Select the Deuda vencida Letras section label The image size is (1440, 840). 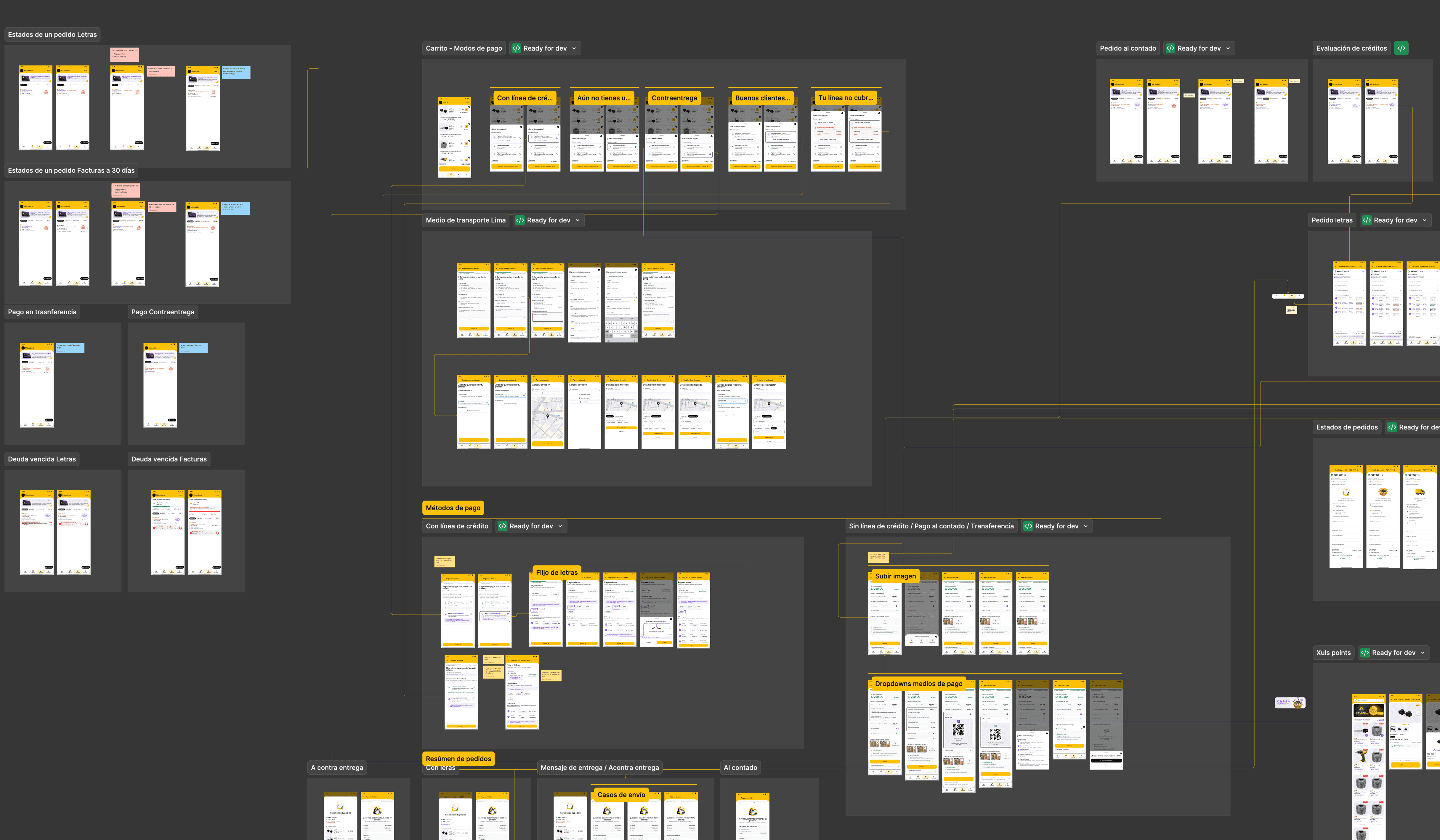coord(42,459)
